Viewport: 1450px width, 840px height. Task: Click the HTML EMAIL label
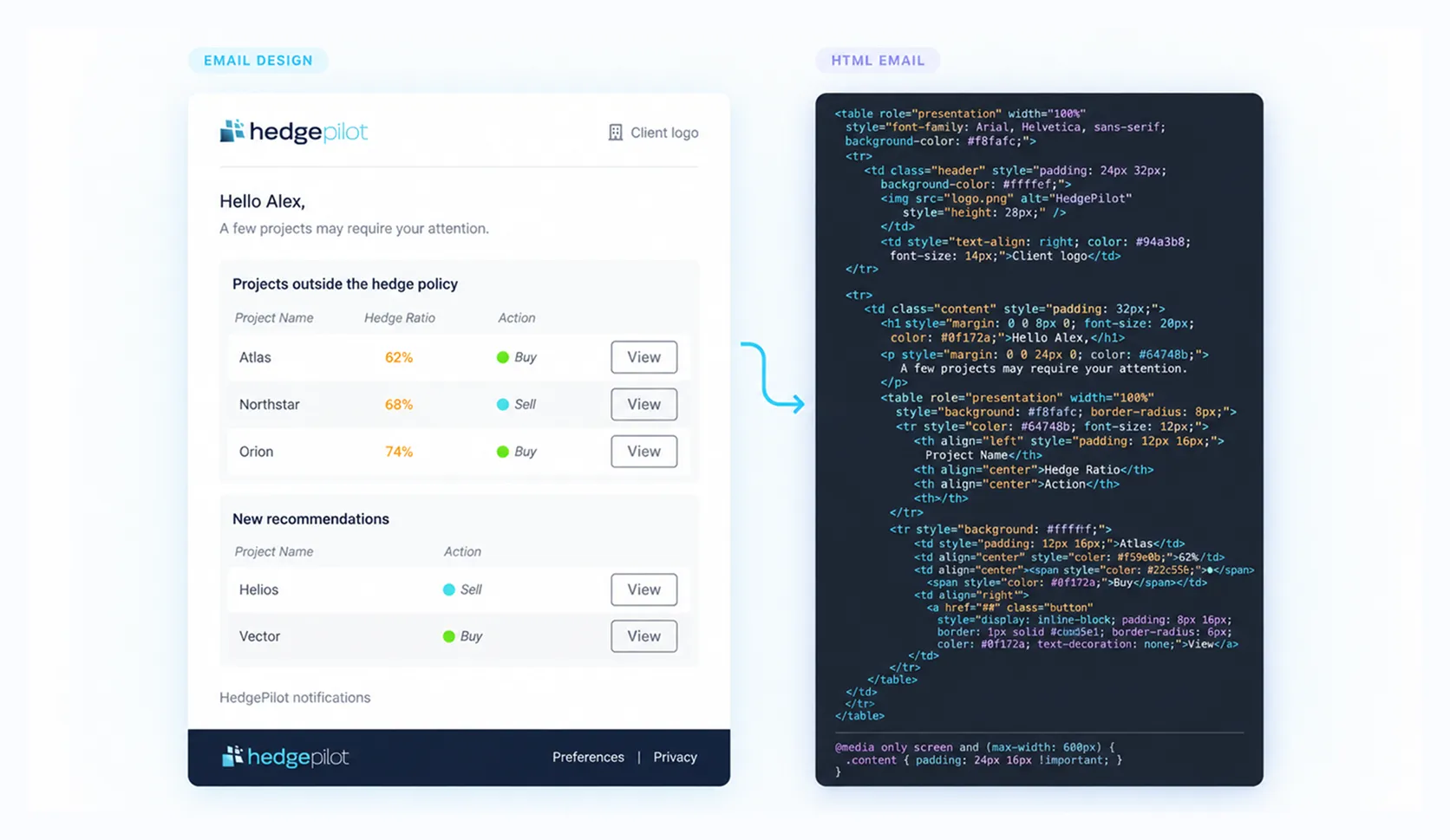pos(878,61)
